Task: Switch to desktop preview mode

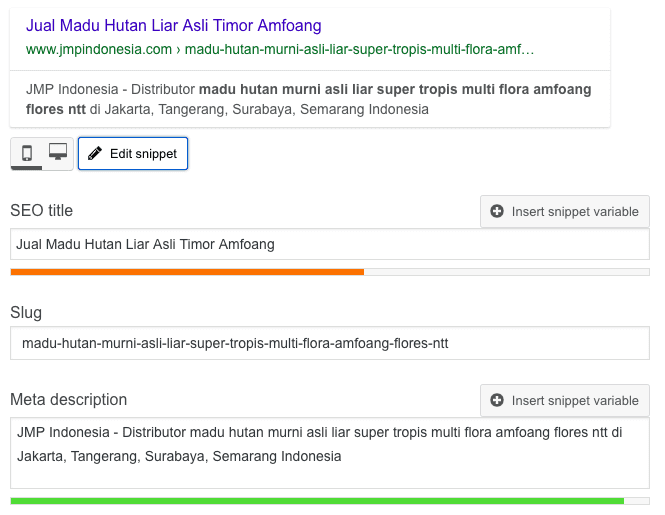Action: tap(58, 153)
